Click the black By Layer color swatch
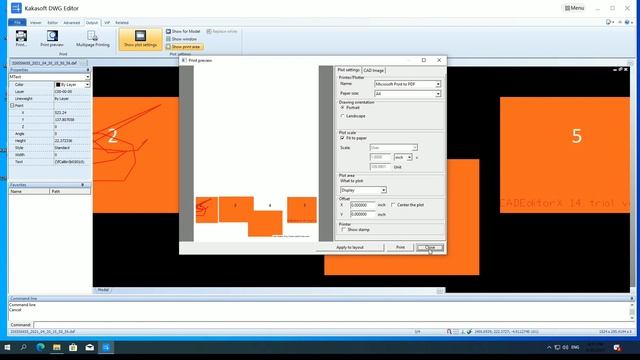This screenshot has width=640, height=360. tap(58, 84)
